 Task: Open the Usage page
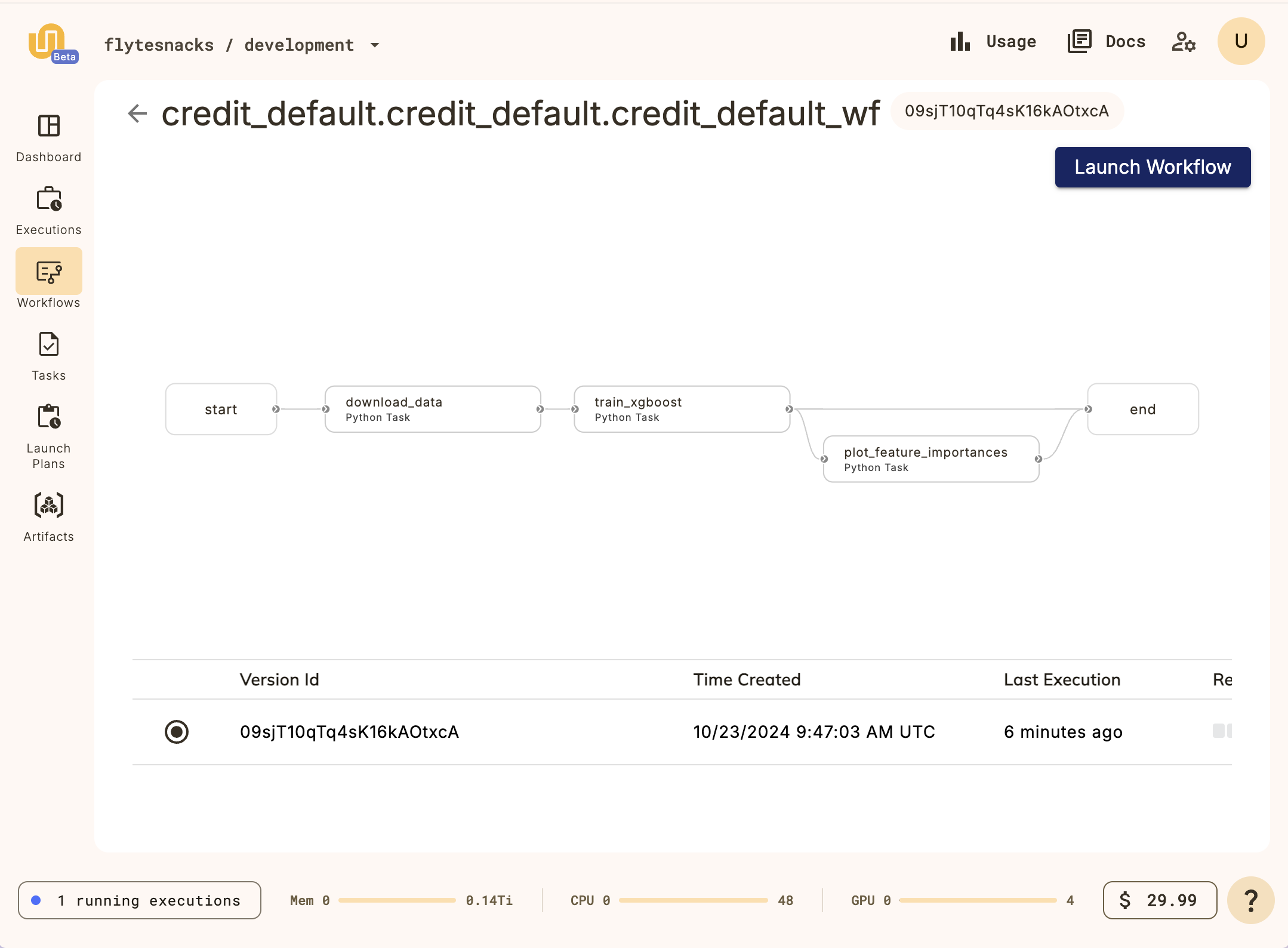[x=994, y=42]
